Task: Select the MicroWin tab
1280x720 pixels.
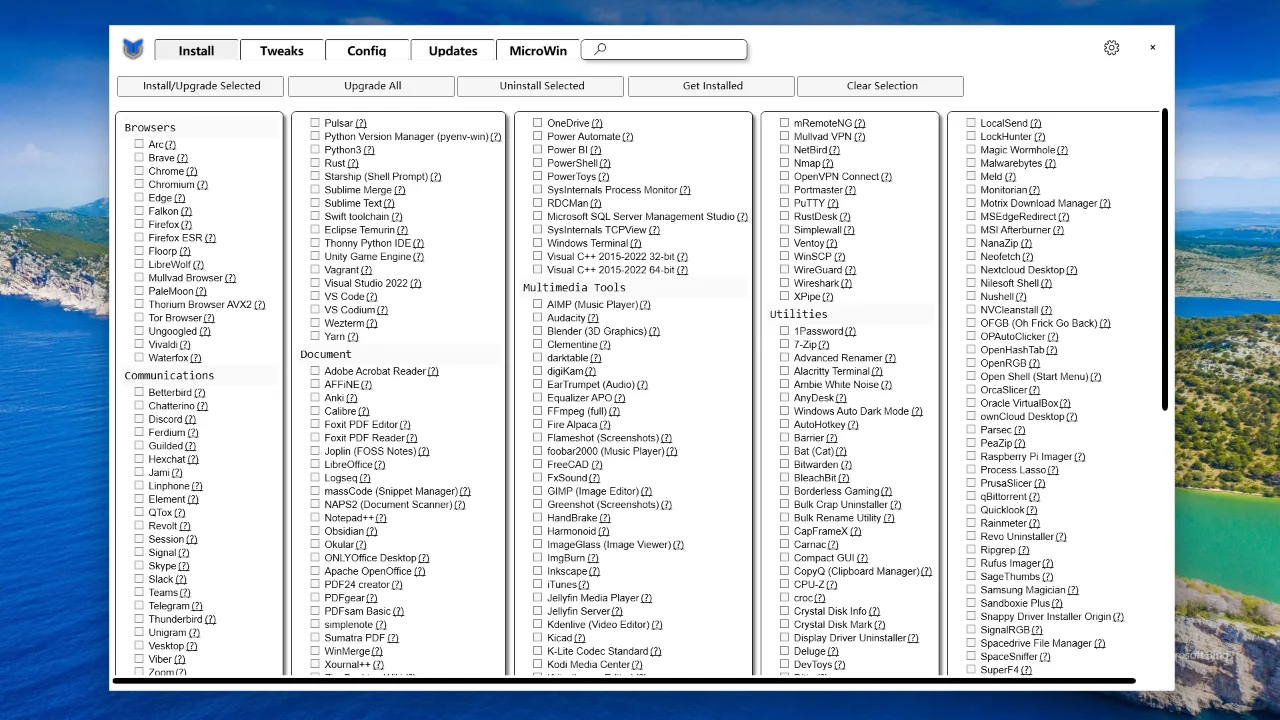Action: tap(538, 51)
